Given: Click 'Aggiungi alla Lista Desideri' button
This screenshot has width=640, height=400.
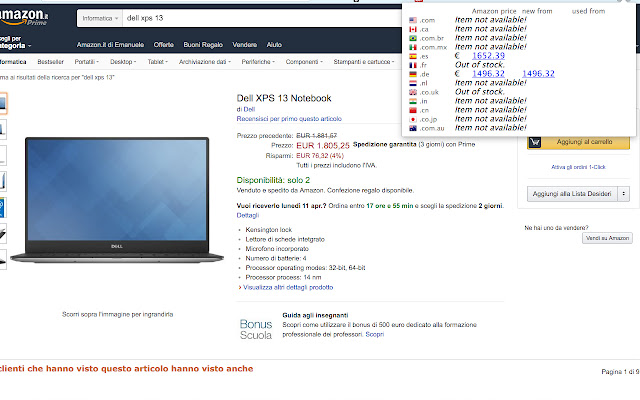Looking at the screenshot, I should pos(572,194).
